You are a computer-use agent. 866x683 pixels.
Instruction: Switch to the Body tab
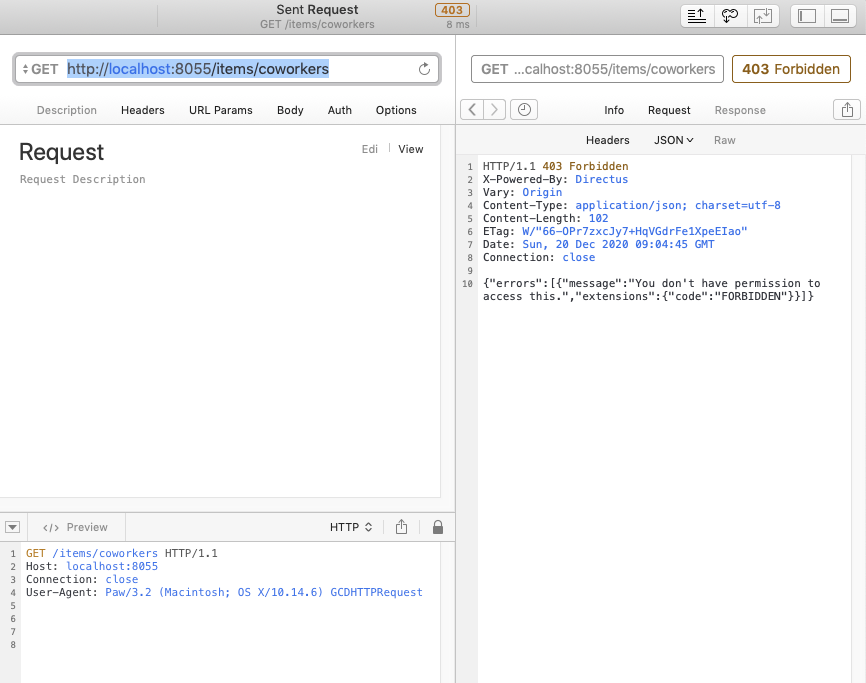click(x=290, y=110)
